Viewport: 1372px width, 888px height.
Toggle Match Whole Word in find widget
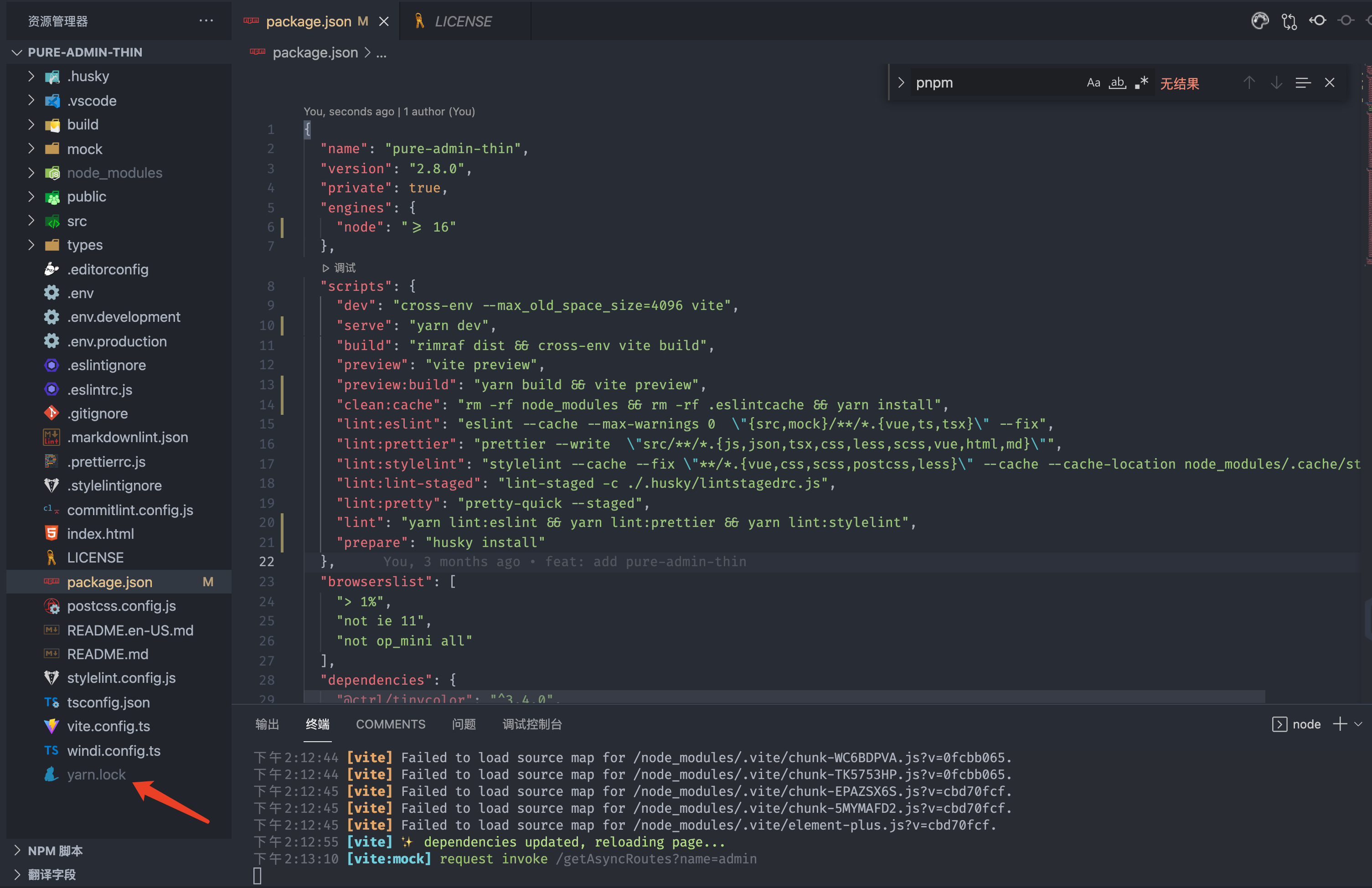click(1117, 83)
